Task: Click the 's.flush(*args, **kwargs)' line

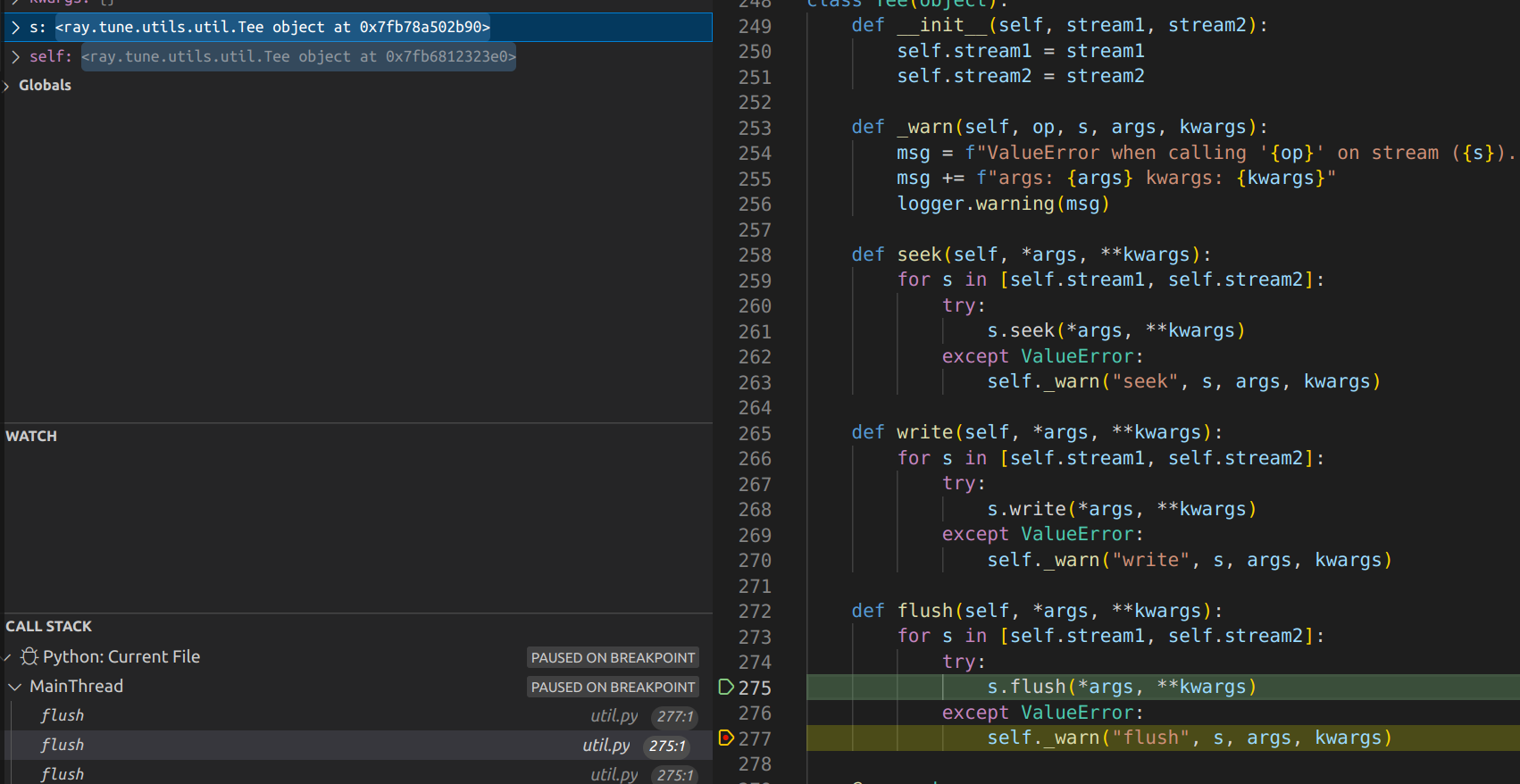Action: (x=1122, y=688)
